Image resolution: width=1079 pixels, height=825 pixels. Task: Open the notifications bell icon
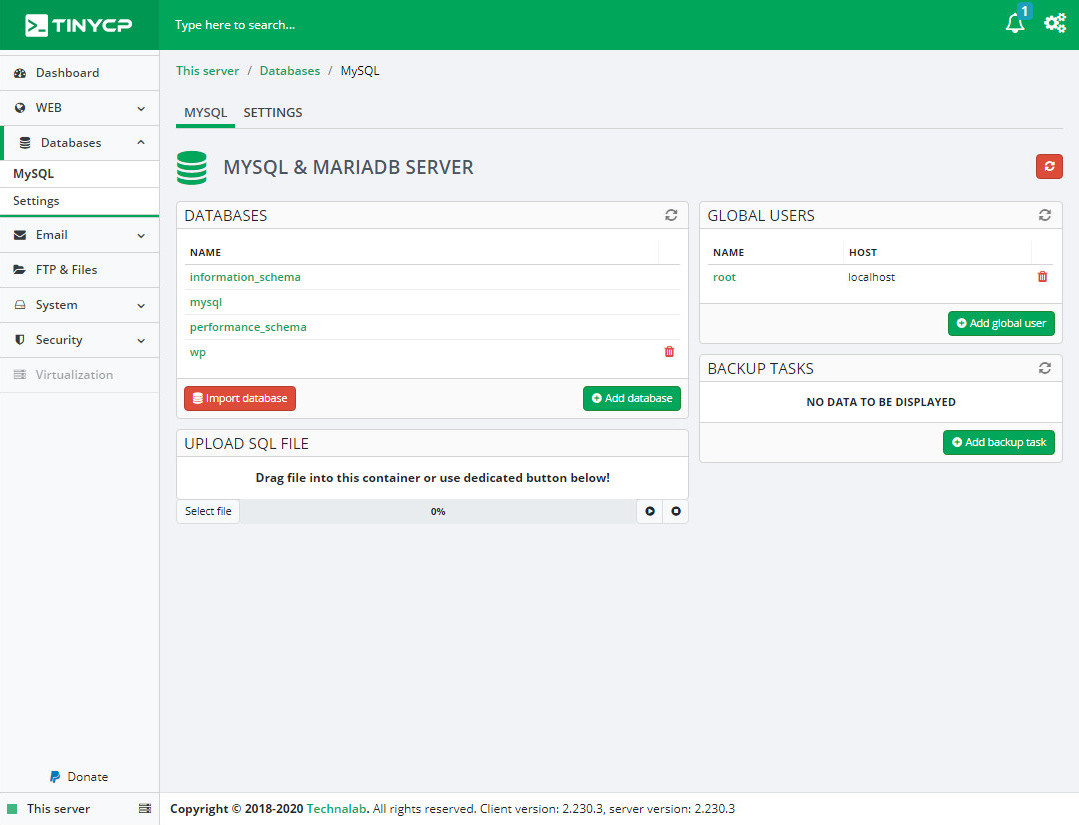tap(1014, 23)
